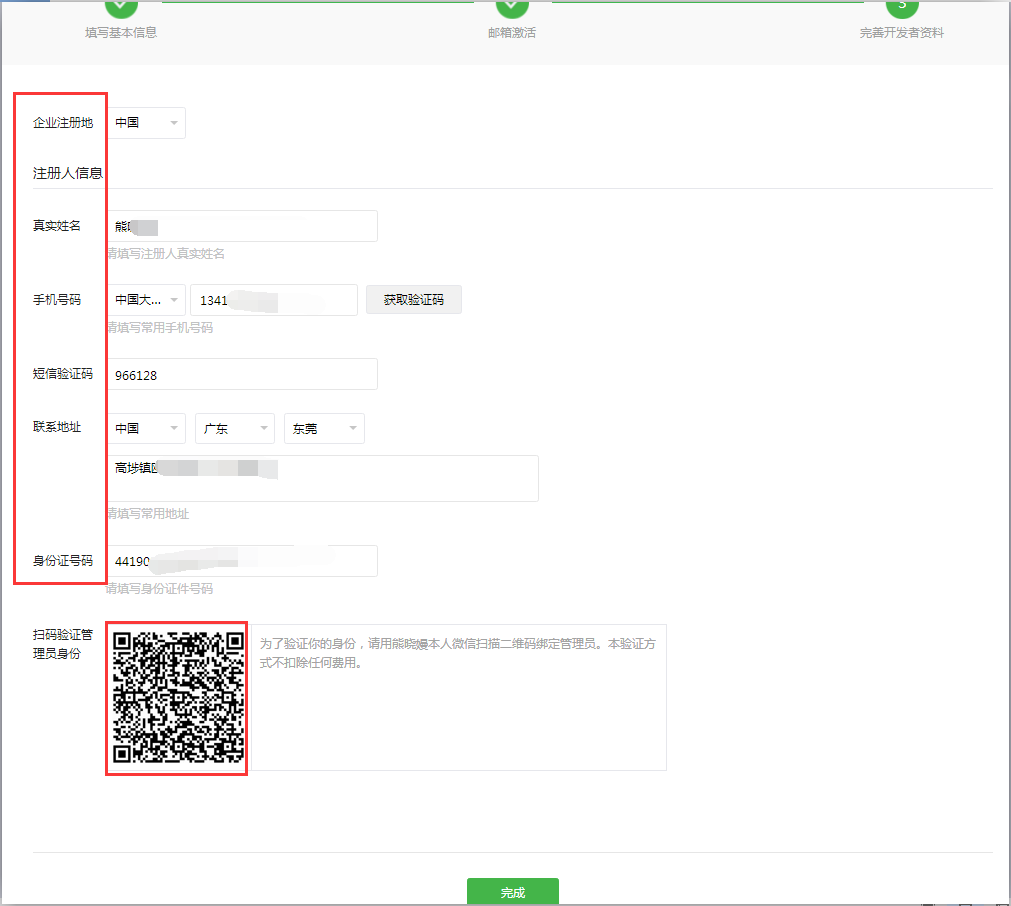1011x906 pixels.
Task: Select the 填写基本信息 step label
Action: pyautogui.click(x=121, y=33)
